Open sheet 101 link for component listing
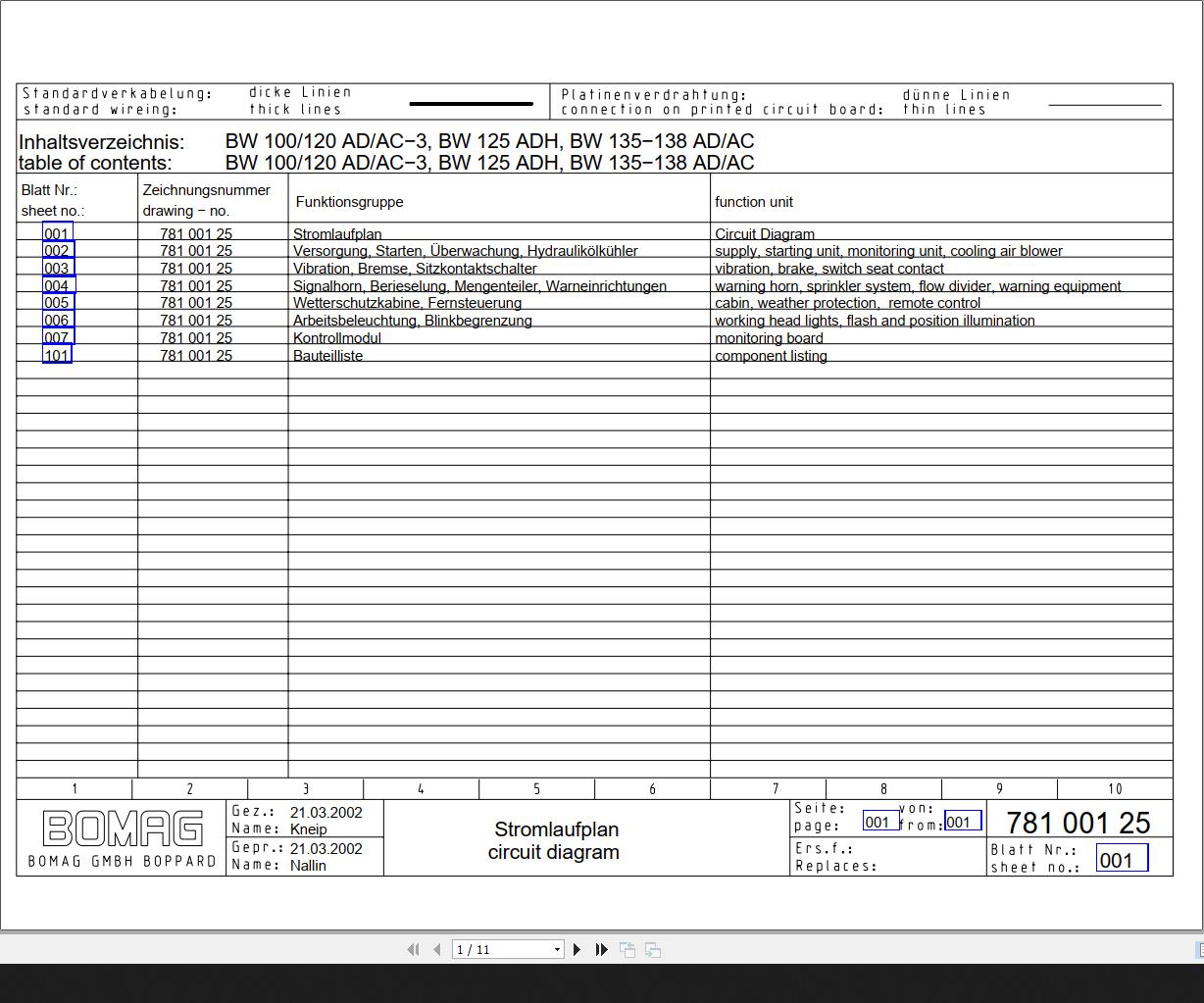 57,354
